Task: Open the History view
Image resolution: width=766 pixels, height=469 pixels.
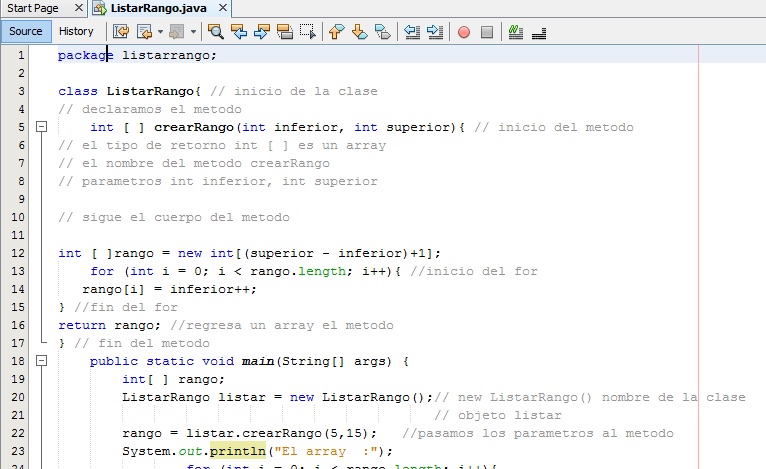Action: point(76,31)
